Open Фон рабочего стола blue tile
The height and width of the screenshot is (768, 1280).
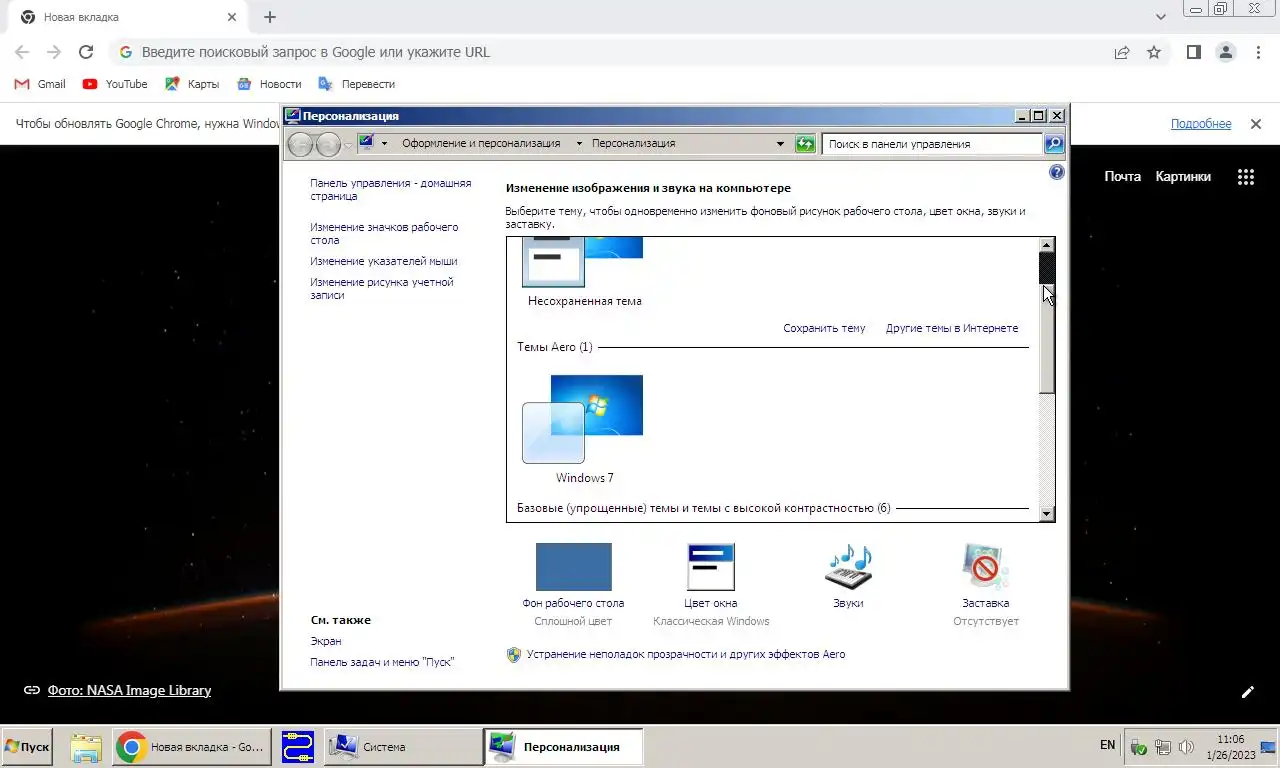[x=573, y=567]
